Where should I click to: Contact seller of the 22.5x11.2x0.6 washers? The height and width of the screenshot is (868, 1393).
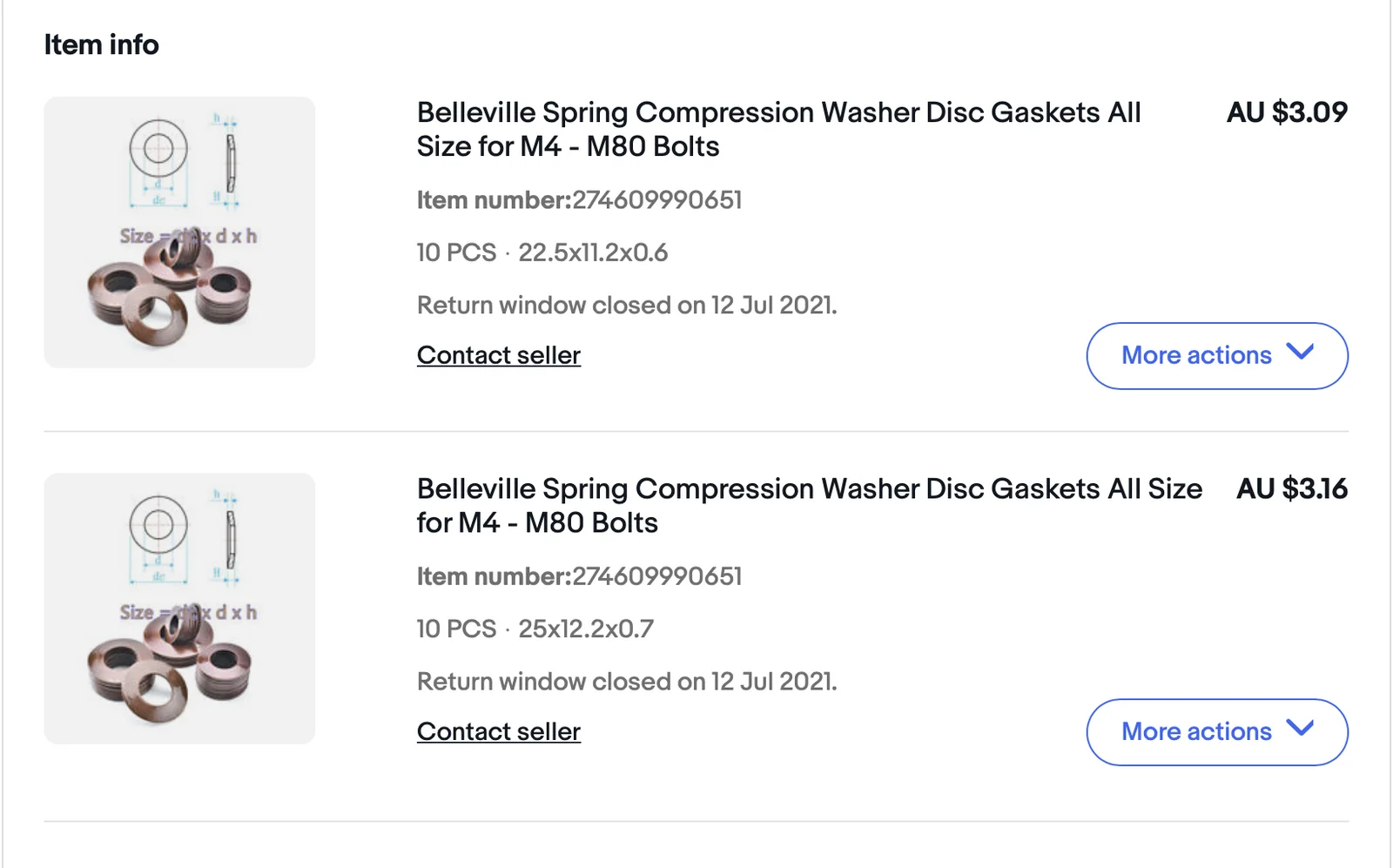click(498, 355)
